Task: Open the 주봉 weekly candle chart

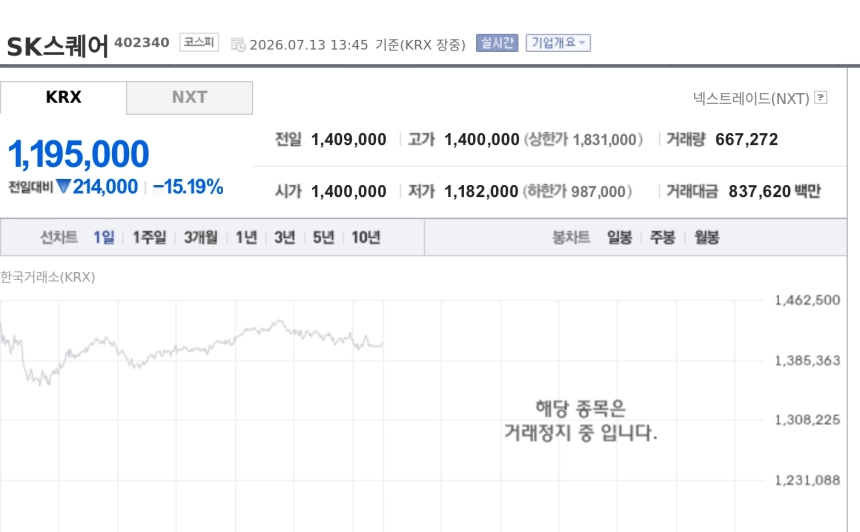Action: [663, 237]
